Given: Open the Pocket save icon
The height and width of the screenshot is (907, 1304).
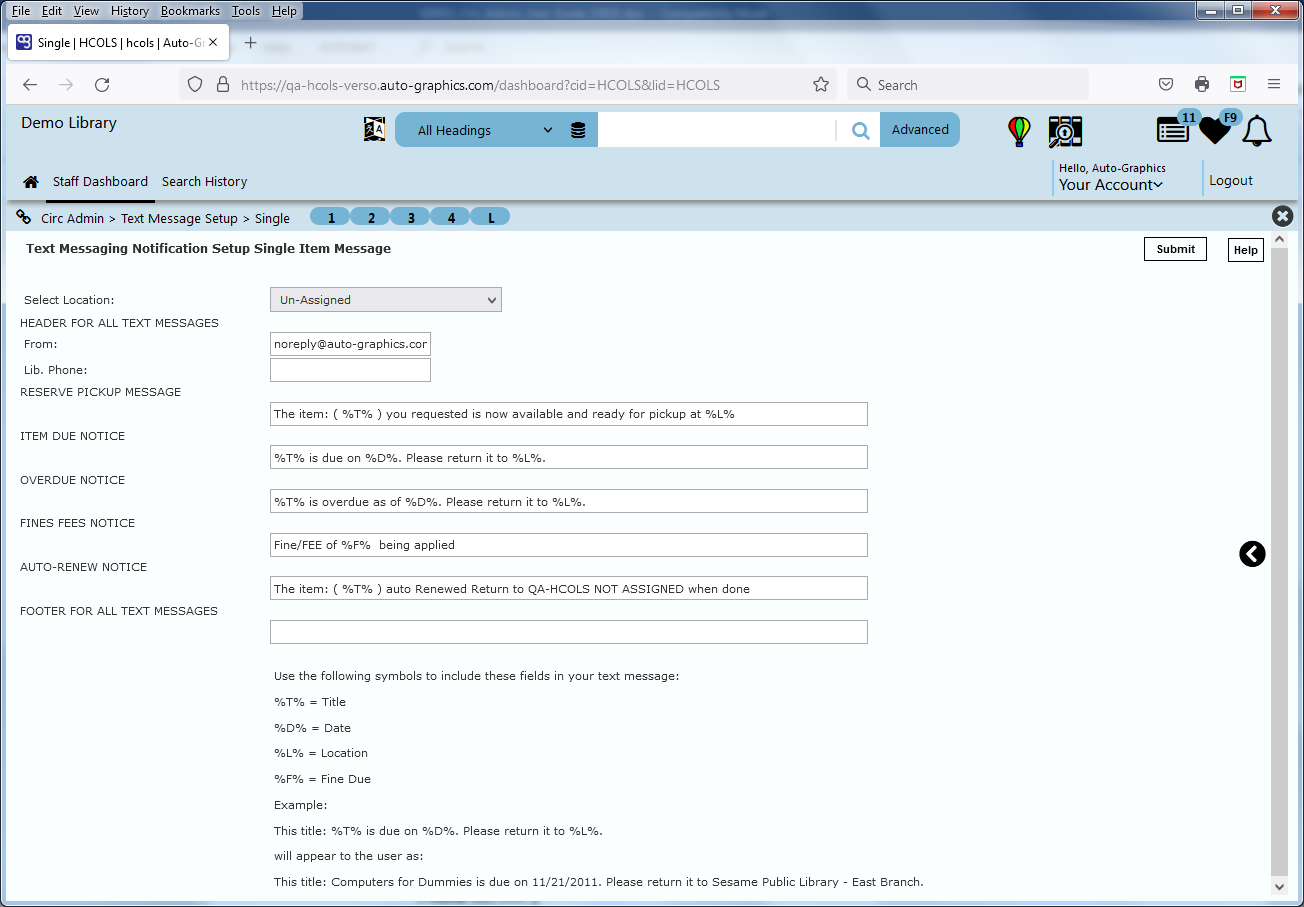Looking at the screenshot, I should 1166,85.
